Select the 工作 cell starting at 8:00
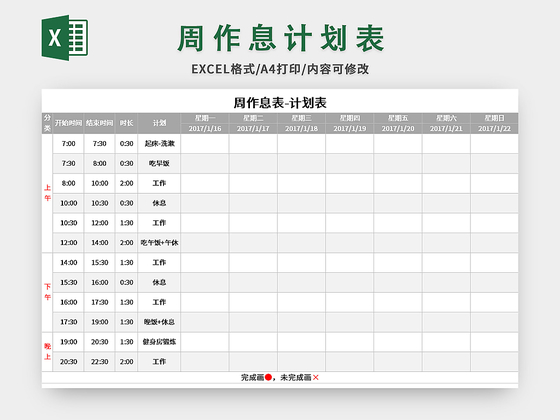This screenshot has height=420, width=560. pos(159,183)
